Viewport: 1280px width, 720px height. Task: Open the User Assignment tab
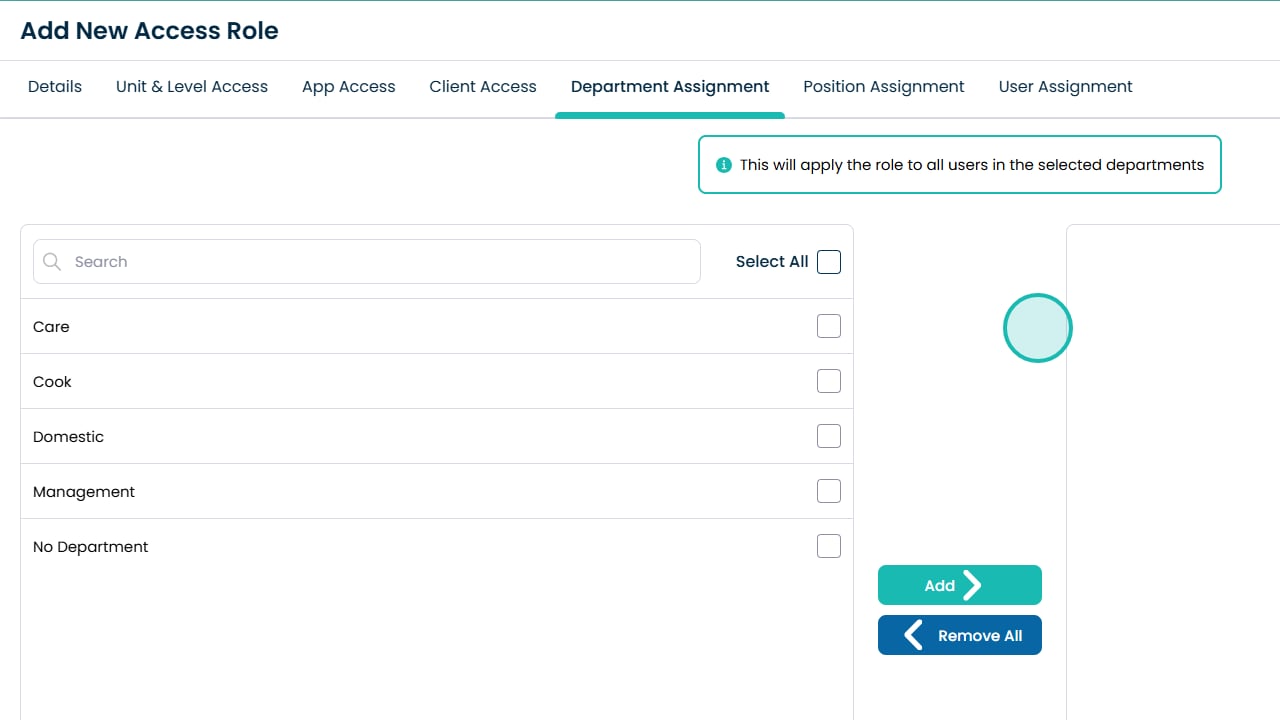[x=1065, y=87]
